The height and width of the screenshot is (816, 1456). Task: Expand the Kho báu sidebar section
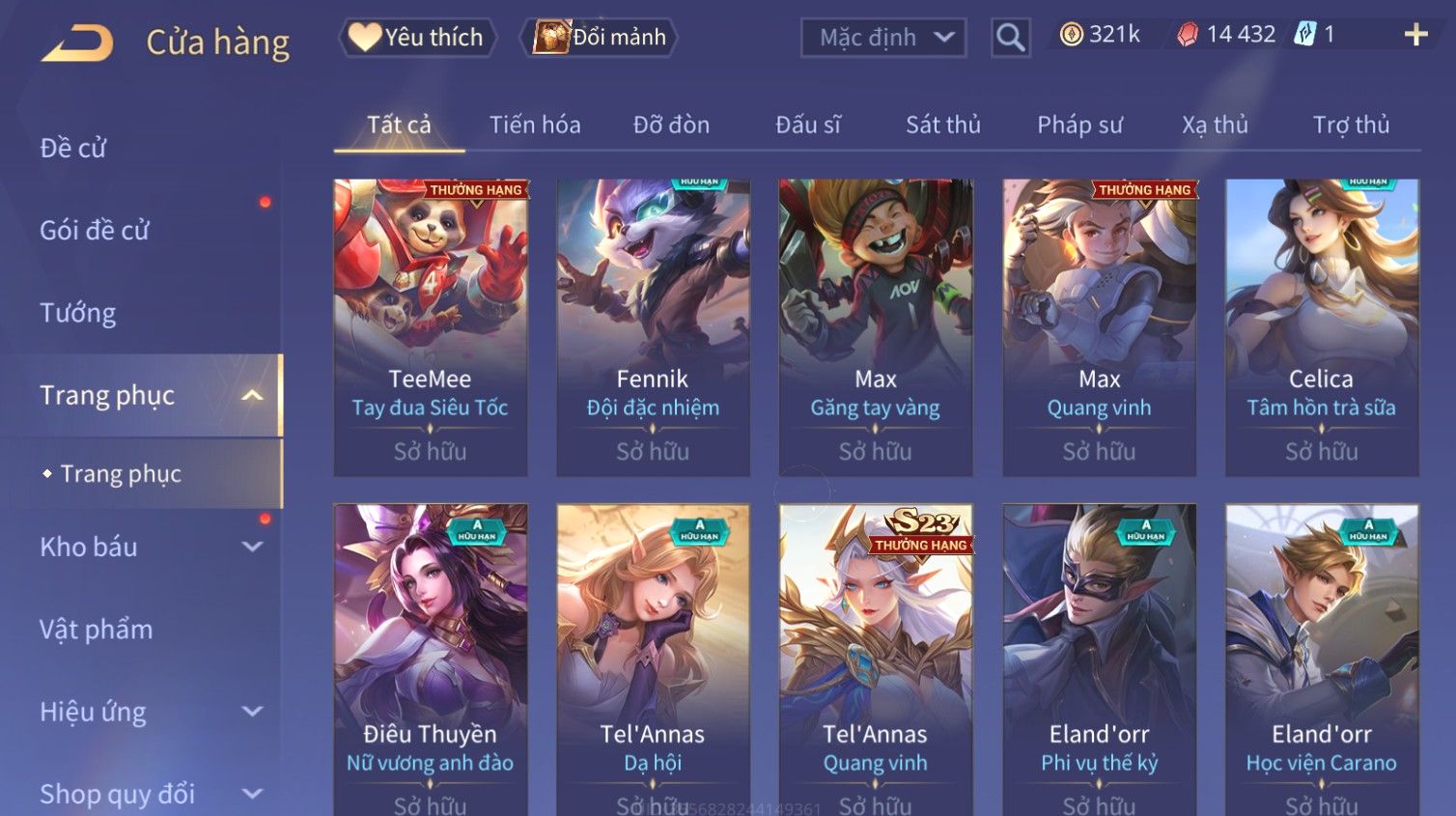click(x=252, y=547)
